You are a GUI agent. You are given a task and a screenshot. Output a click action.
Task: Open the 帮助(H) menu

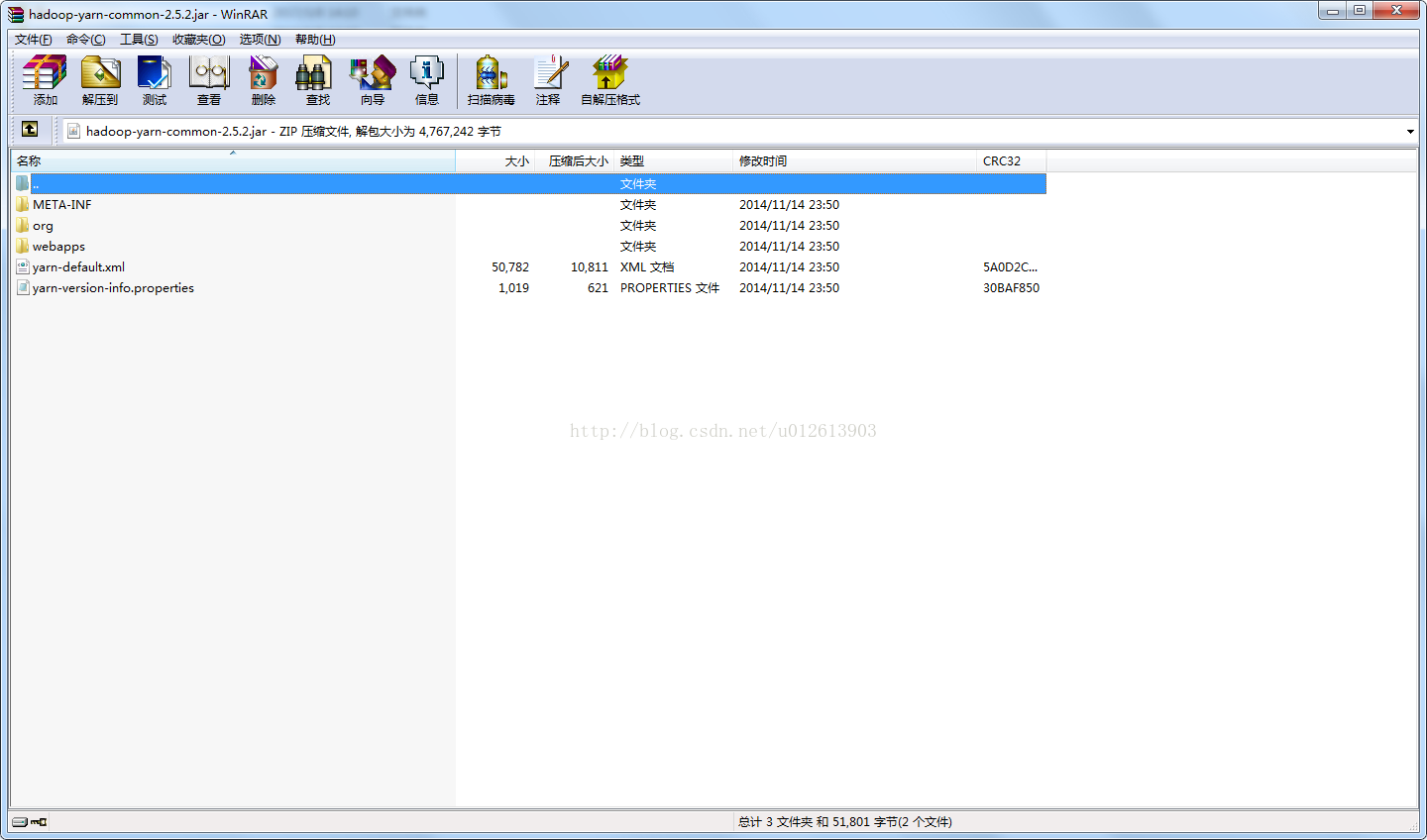pyautogui.click(x=315, y=40)
